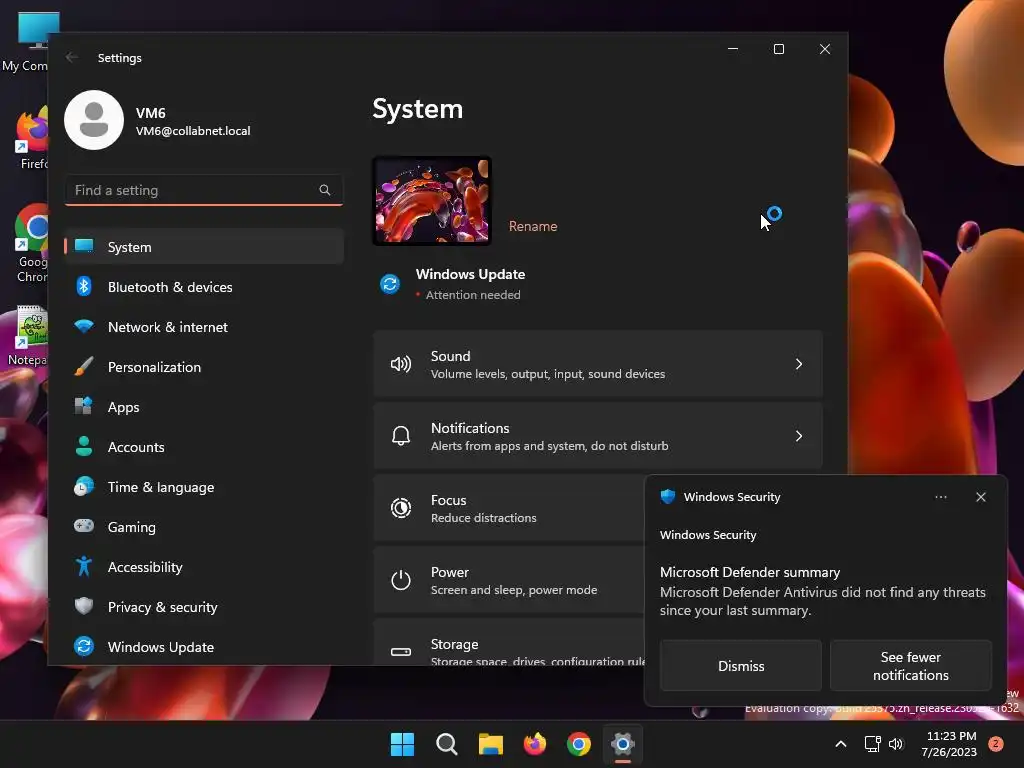This screenshot has height=768, width=1024.
Task: Click the Power icon
Action: coord(400,580)
